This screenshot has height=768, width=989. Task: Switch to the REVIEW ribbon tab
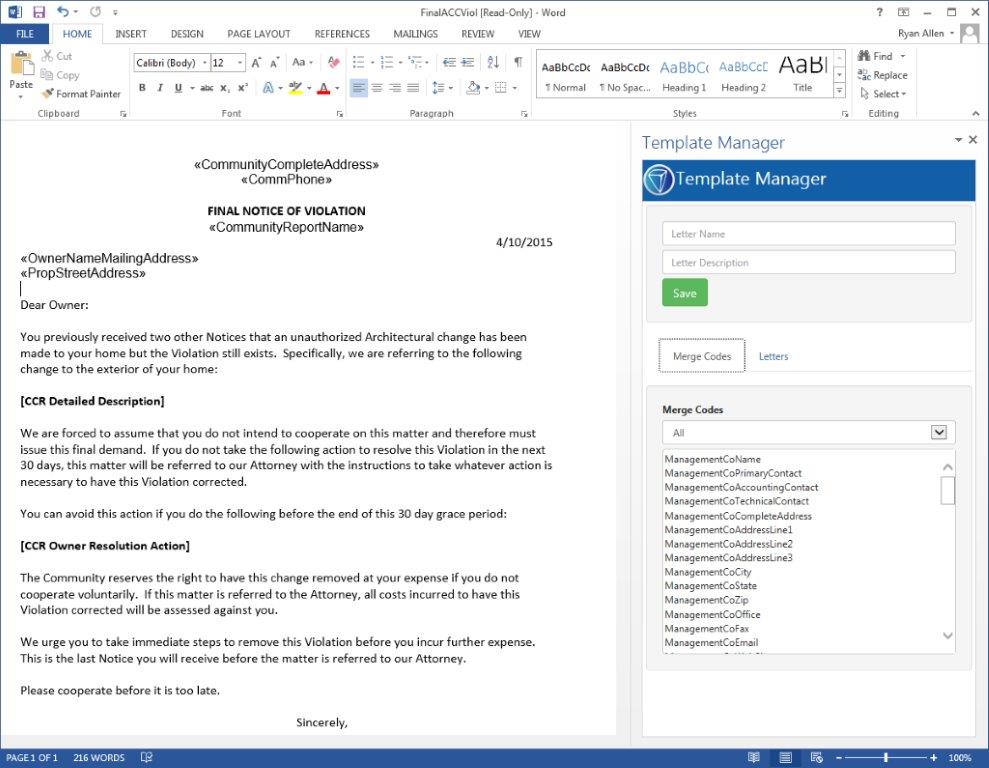point(477,33)
